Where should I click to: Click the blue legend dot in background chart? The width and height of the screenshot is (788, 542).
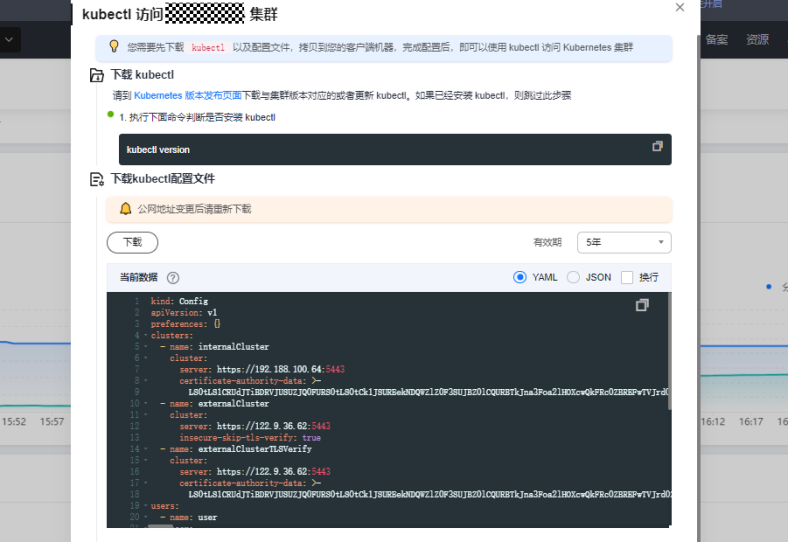[x=768, y=287]
